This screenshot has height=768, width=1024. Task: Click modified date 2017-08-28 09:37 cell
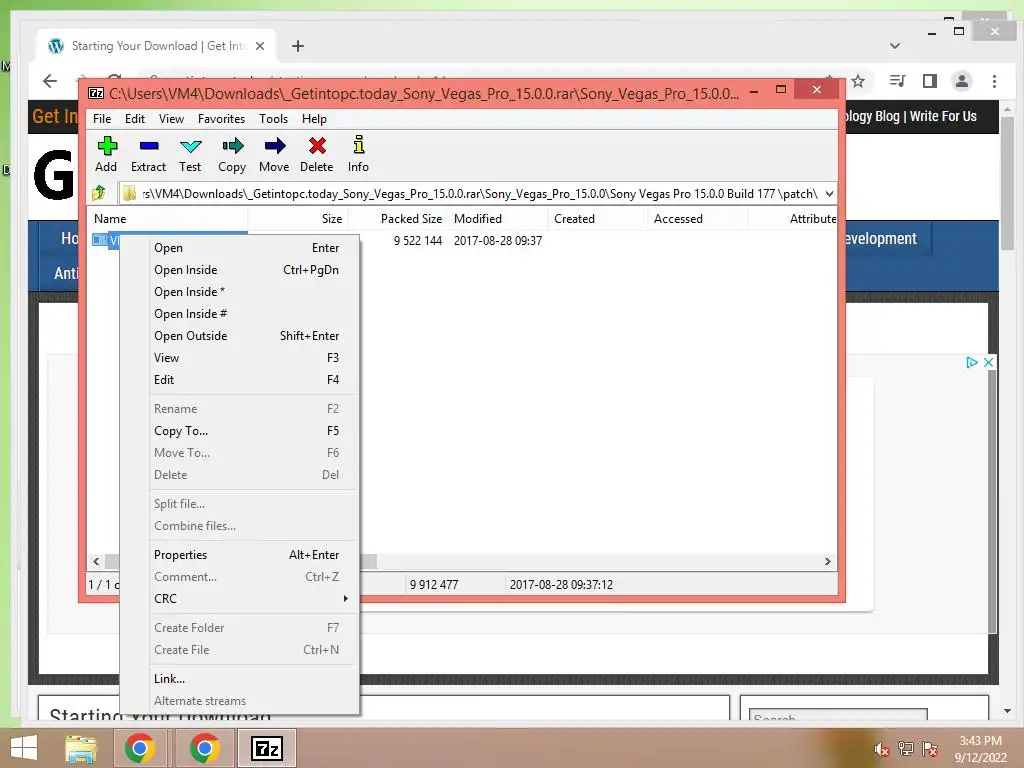[498, 240]
